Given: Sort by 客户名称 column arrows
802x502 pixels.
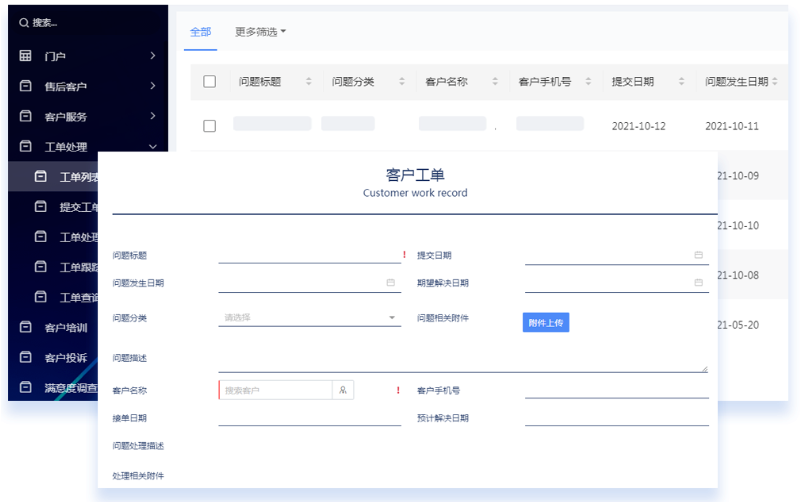Looking at the screenshot, I should [495, 81].
